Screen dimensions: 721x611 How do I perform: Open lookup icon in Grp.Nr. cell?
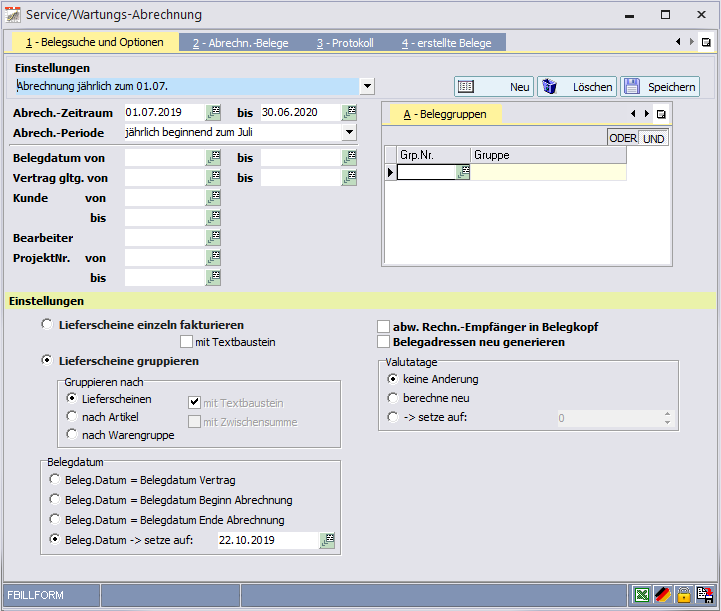(x=463, y=172)
